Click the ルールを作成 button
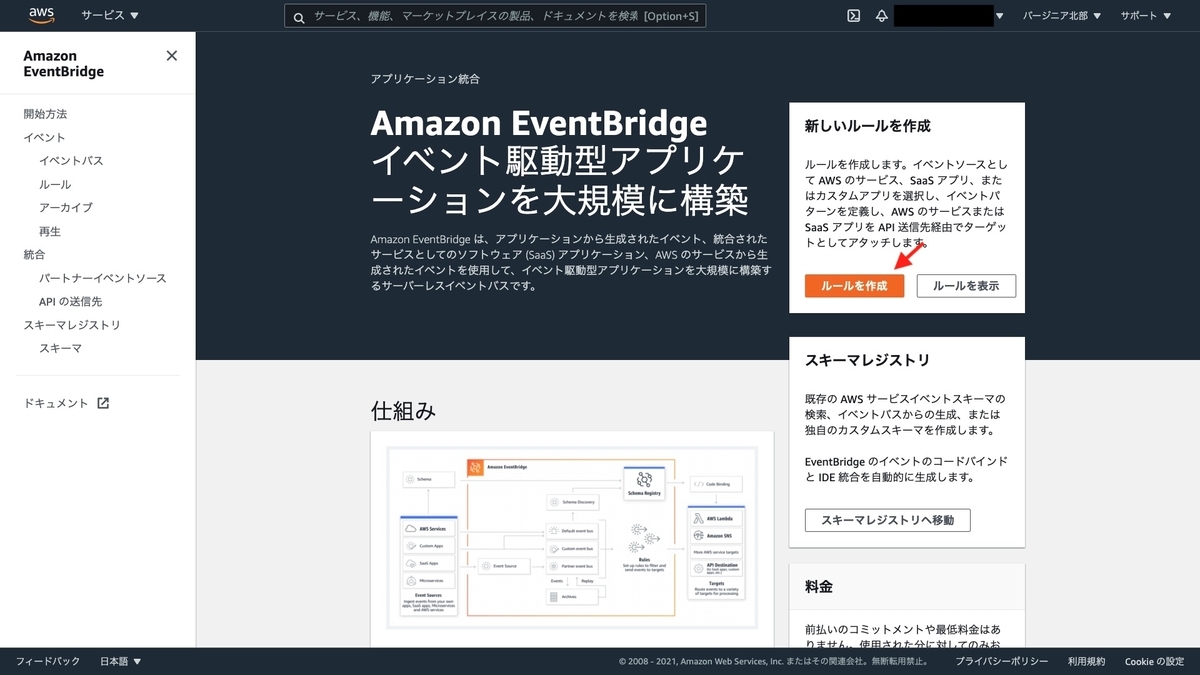 [x=854, y=286]
